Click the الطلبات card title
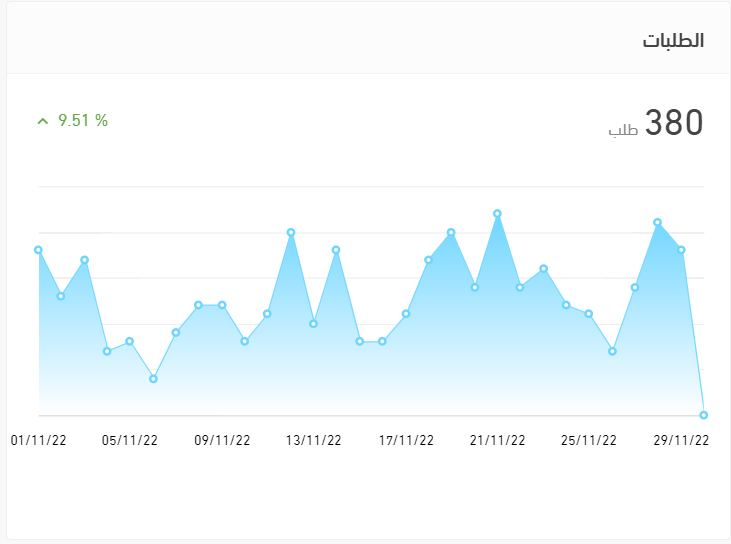Viewport: 731px width, 544px height. 672,41
